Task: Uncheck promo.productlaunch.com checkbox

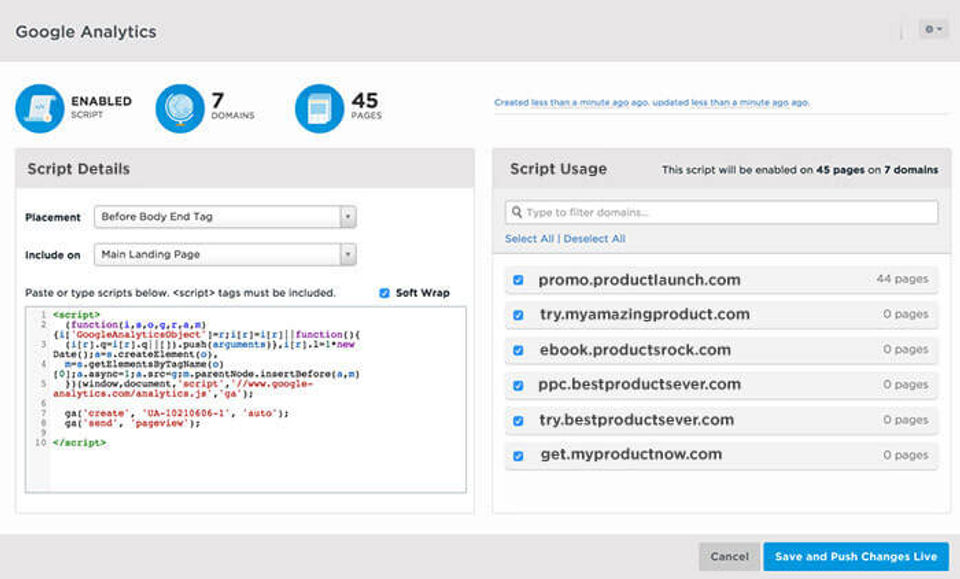Action: click(x=518, y=280)
